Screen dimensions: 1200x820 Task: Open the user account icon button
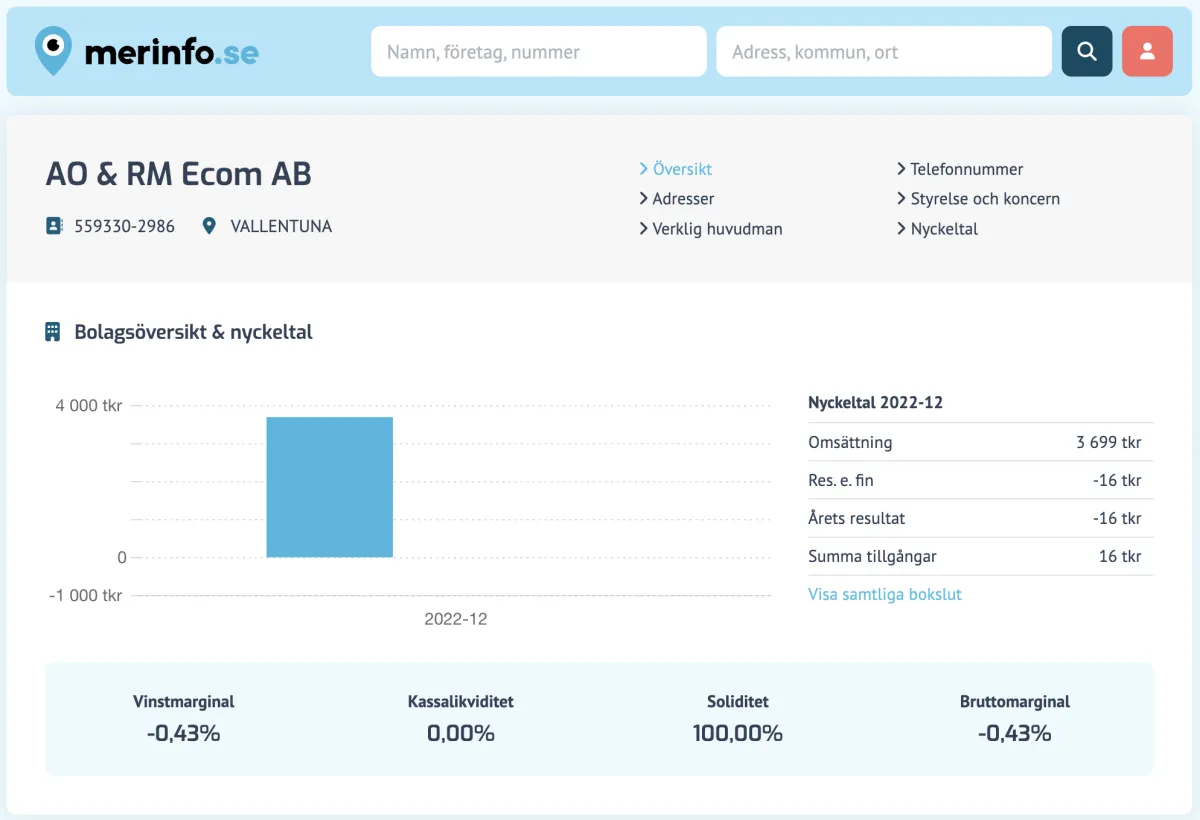1147,51
